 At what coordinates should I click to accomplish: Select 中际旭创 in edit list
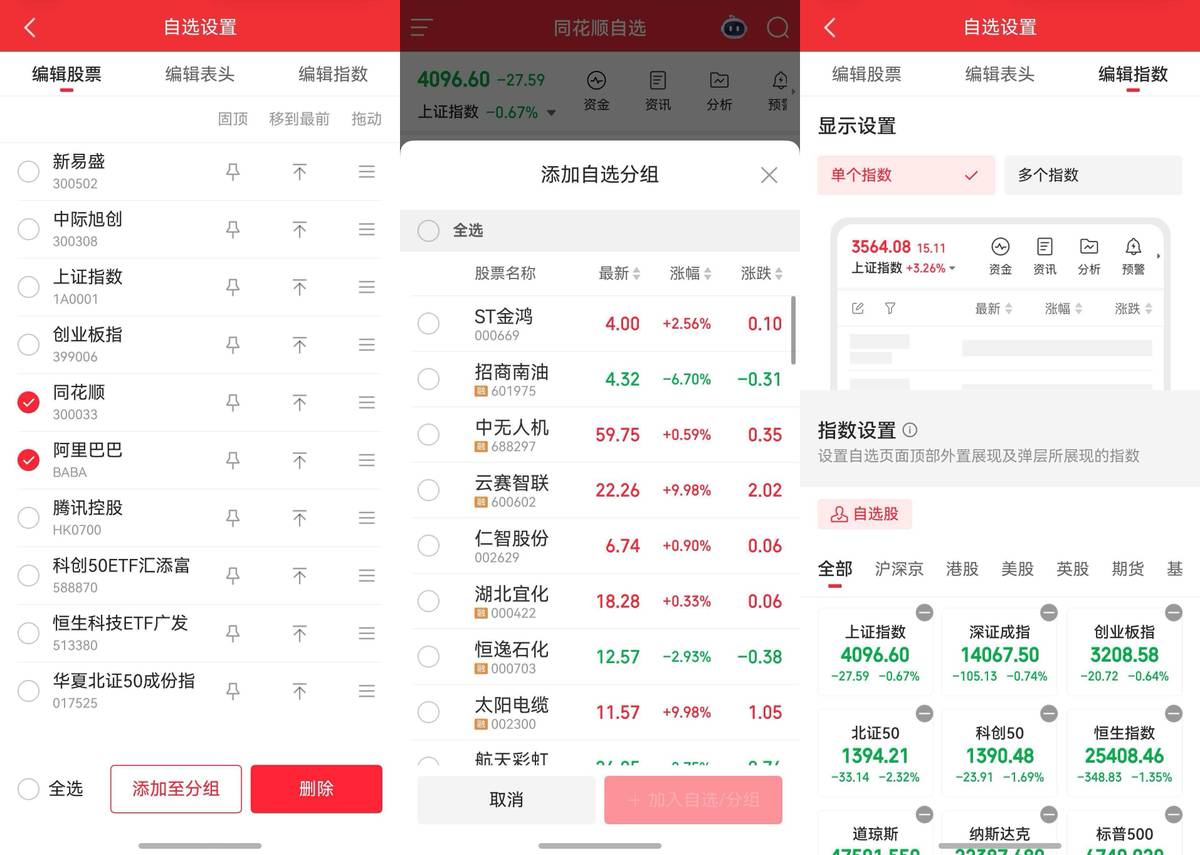[29, 230]
